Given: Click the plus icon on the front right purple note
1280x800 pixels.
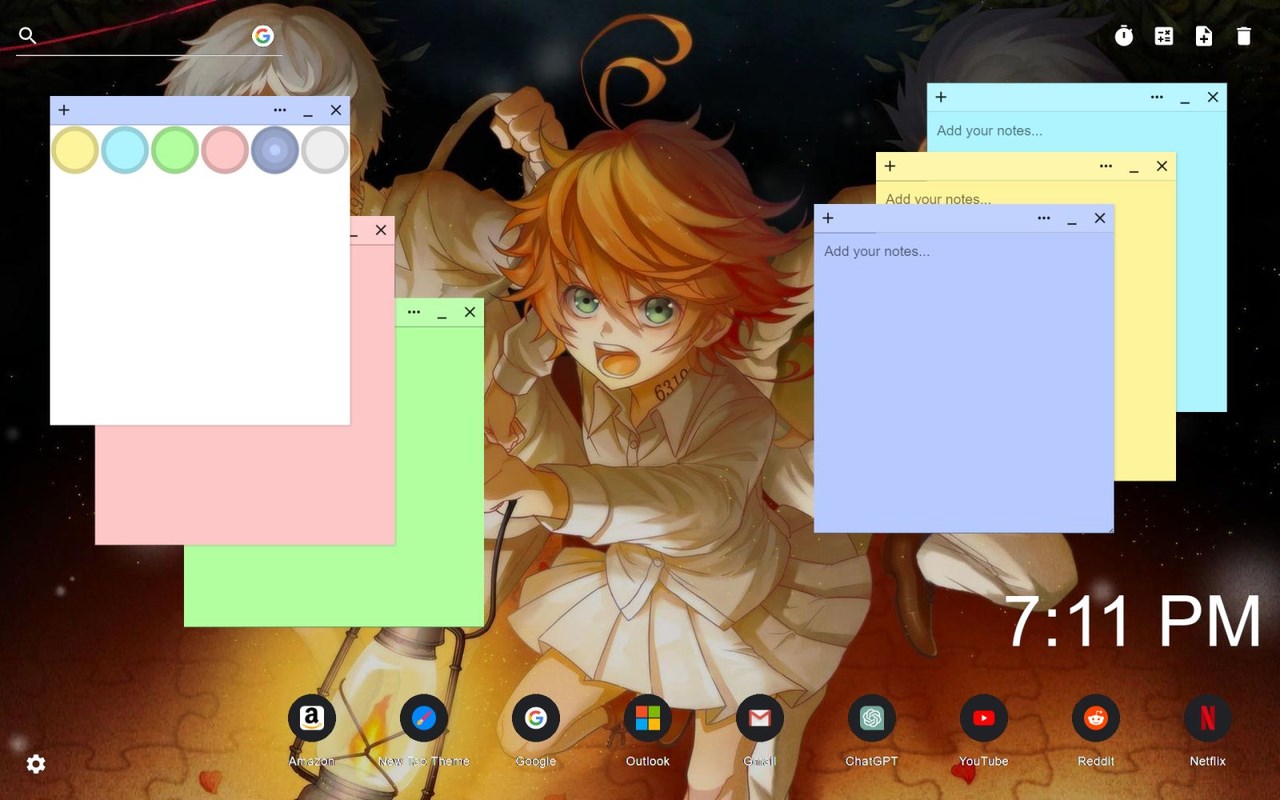Looking at the screenshot, I should [x=828, y=218].
